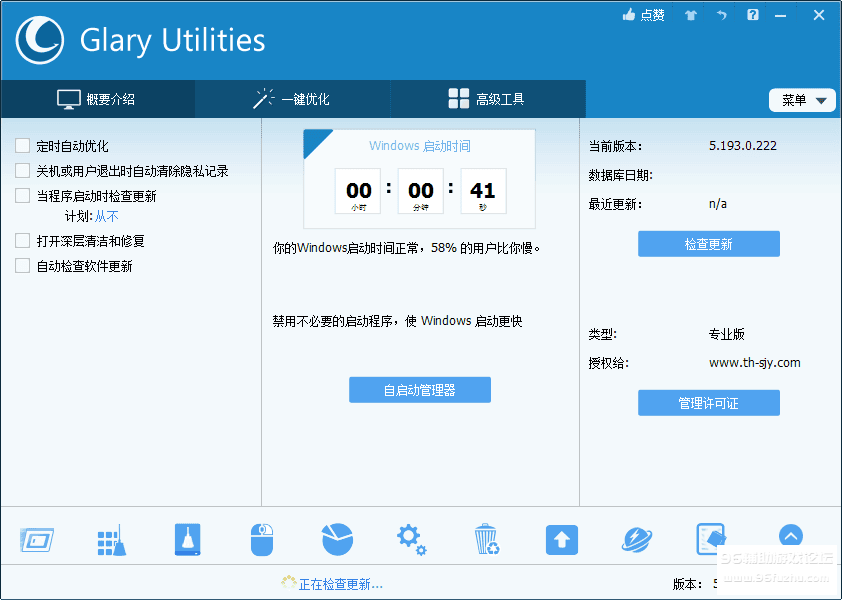This screenshot has width=842, height=600.
Task: Expand the bottom toolbar with up chevron
Action: [x=790, y=537]
